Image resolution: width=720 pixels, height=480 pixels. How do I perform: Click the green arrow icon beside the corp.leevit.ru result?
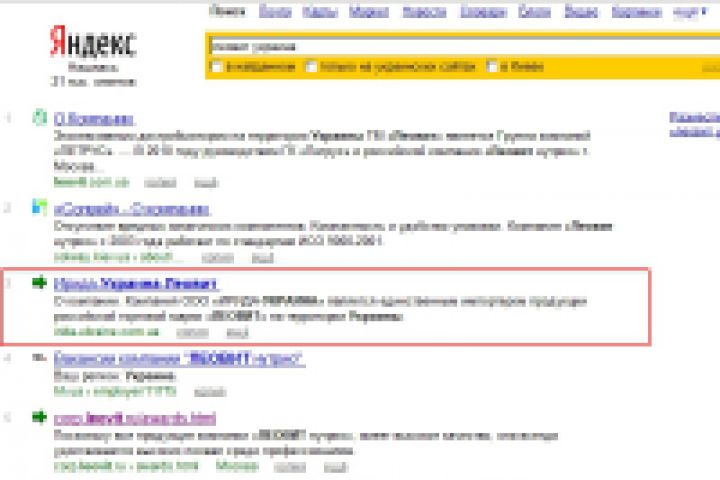coord(39,417)
